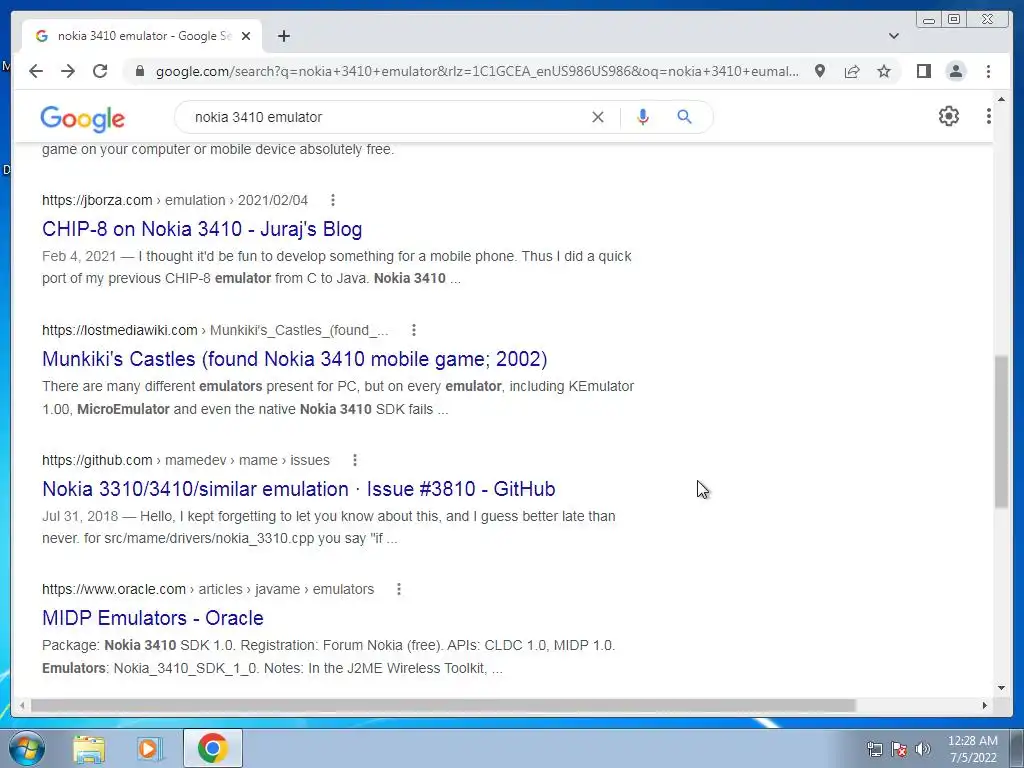This screenshot has height=768, width=1024.
Task: Click the location pin icon in the address bar
Action: point(820,71)
